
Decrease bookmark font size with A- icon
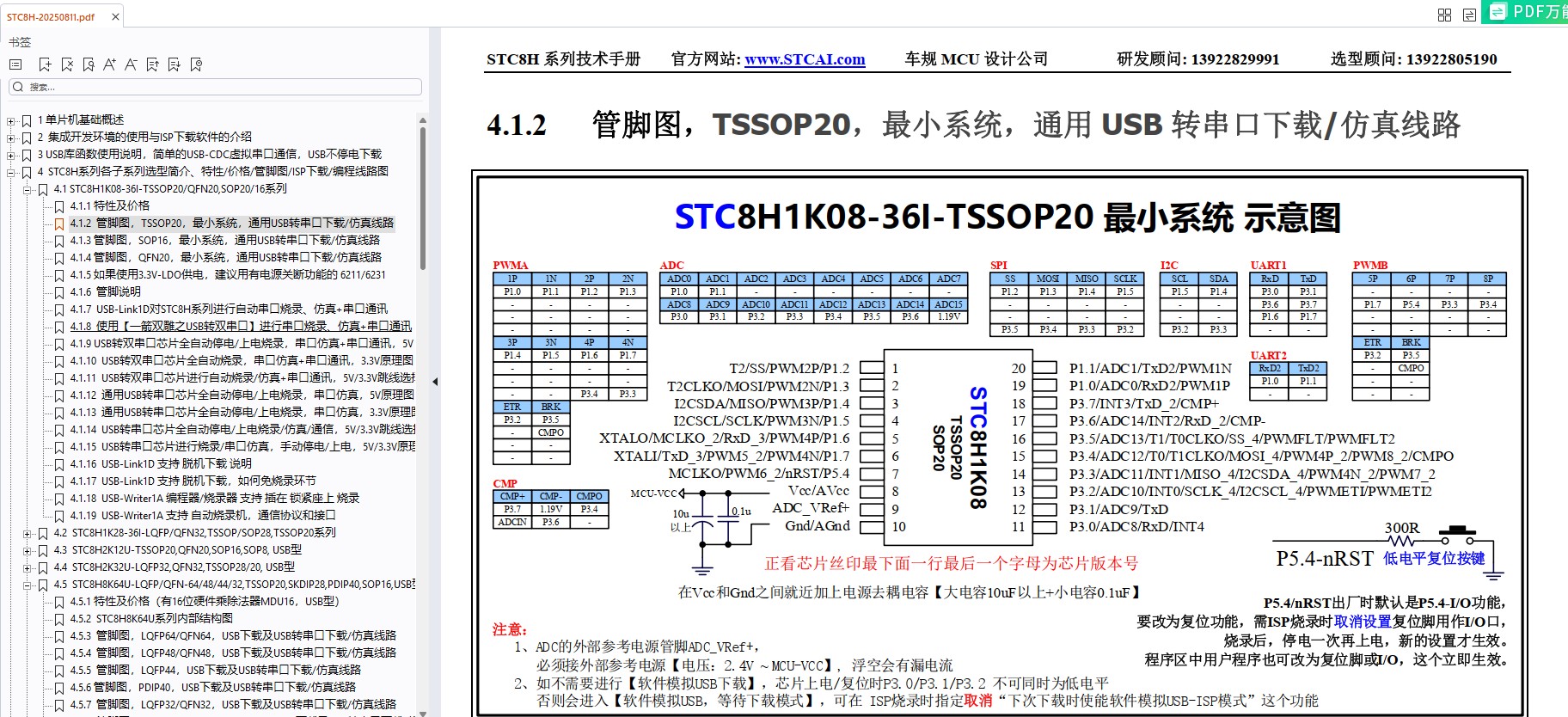pyautogui.click(x=131, y=64)
